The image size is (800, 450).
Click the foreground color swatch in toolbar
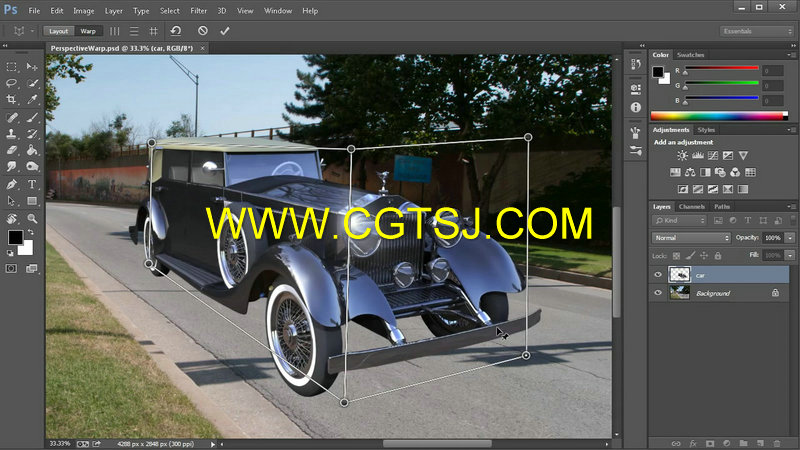tap(15, 237)
